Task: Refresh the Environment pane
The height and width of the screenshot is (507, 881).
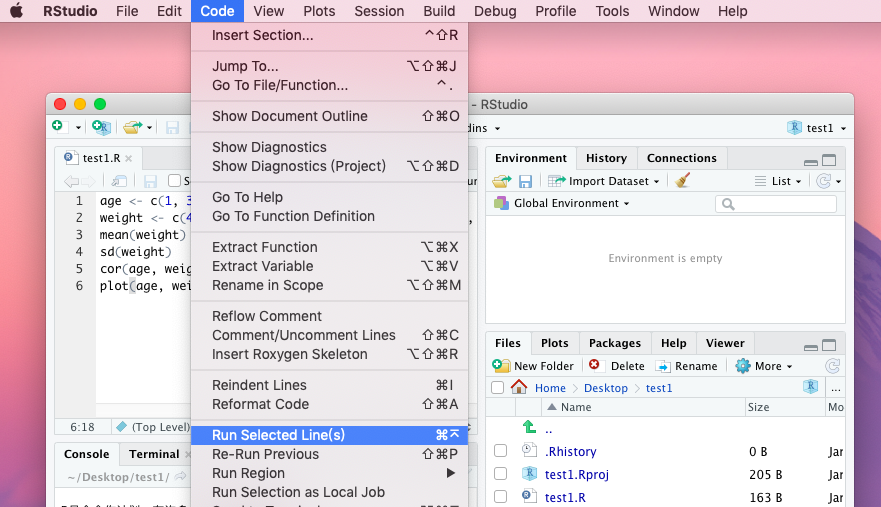Action: [x=824, y=181]
